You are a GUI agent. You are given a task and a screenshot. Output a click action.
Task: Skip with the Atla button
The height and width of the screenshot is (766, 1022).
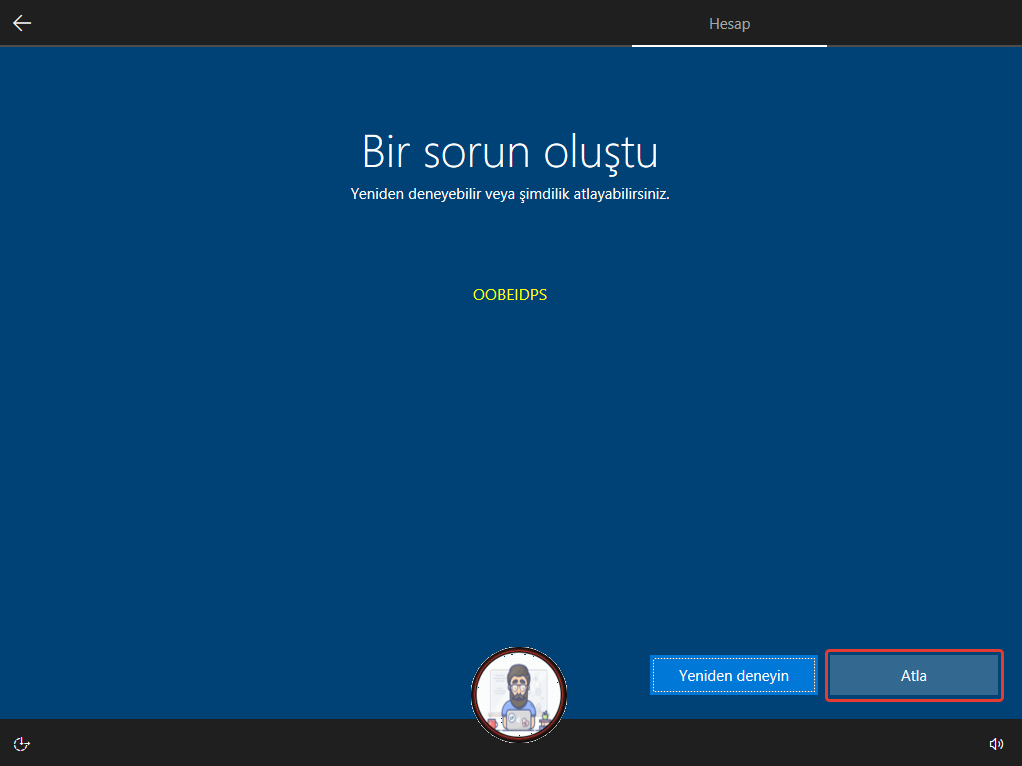click(x=914, y=675)
